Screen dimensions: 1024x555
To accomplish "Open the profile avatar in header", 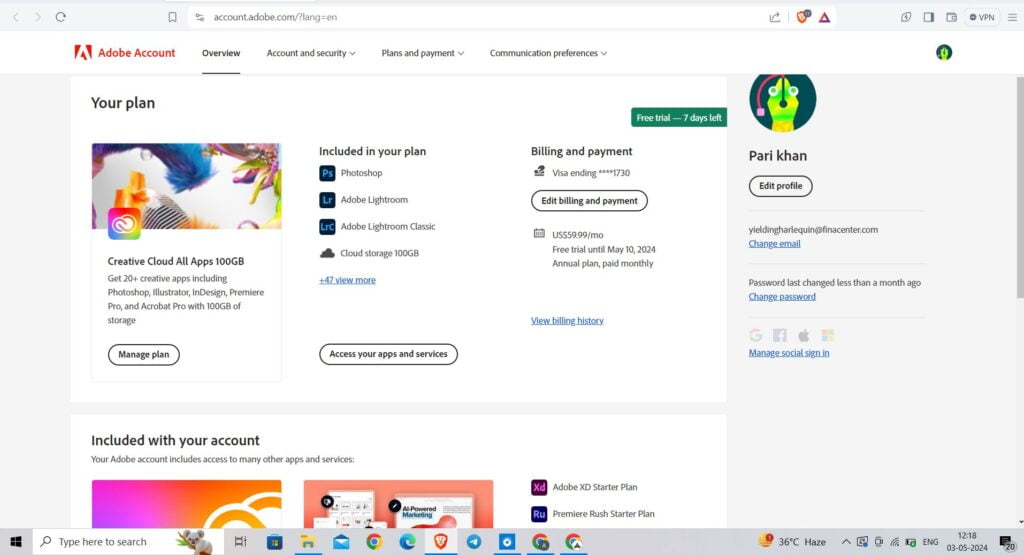I will click(x=944, y=53).
